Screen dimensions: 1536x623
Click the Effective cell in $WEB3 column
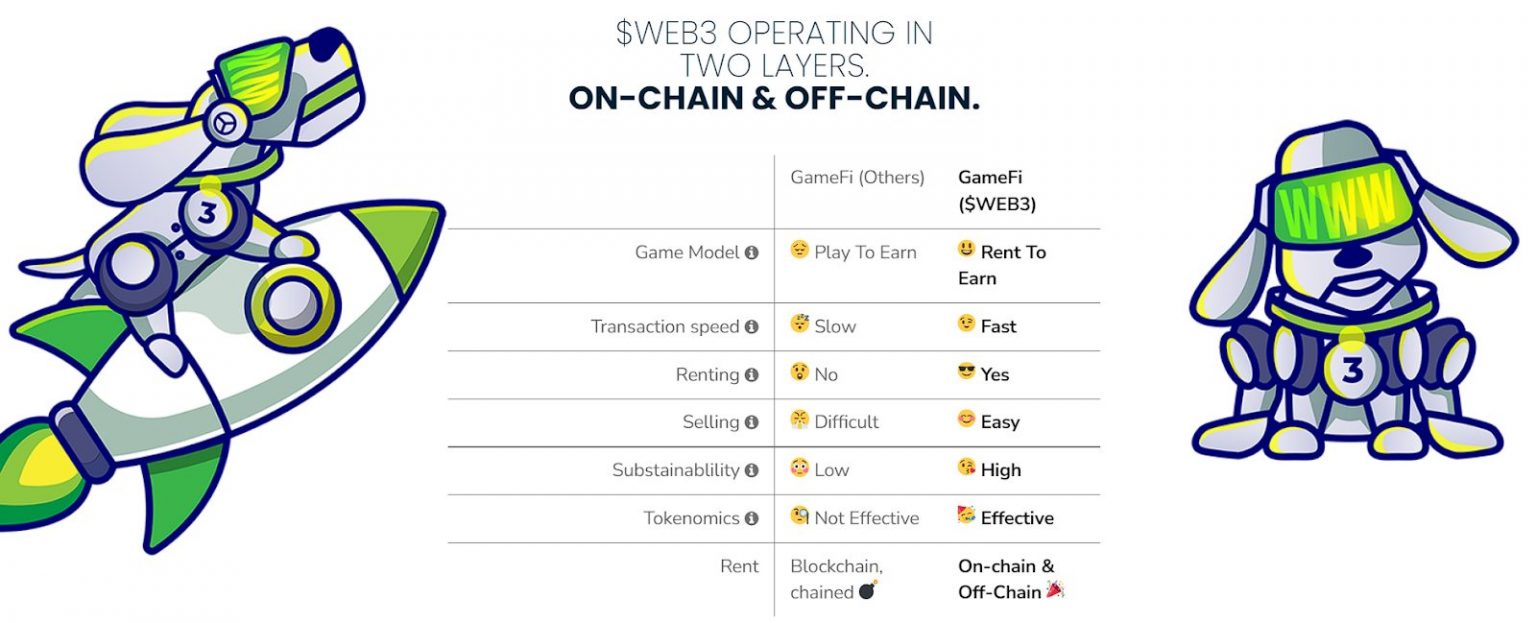coord(1005,518)
